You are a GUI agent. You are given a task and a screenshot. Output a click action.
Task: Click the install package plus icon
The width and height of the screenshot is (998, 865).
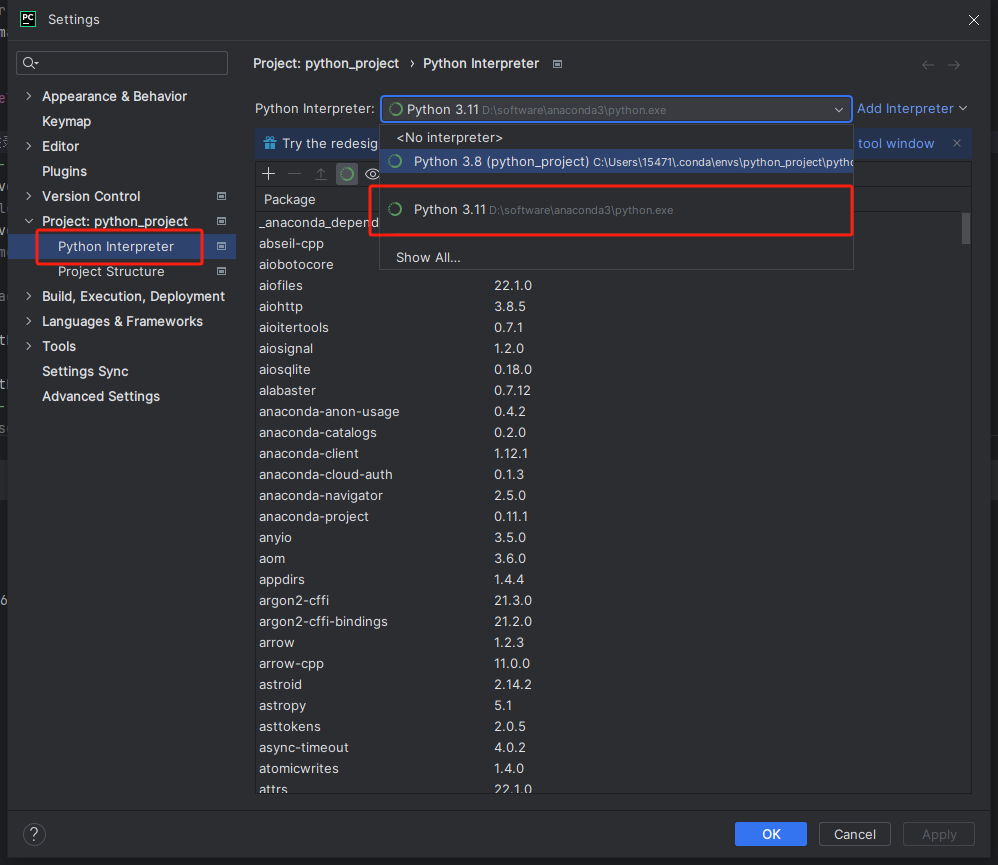[x=268, y=174]
